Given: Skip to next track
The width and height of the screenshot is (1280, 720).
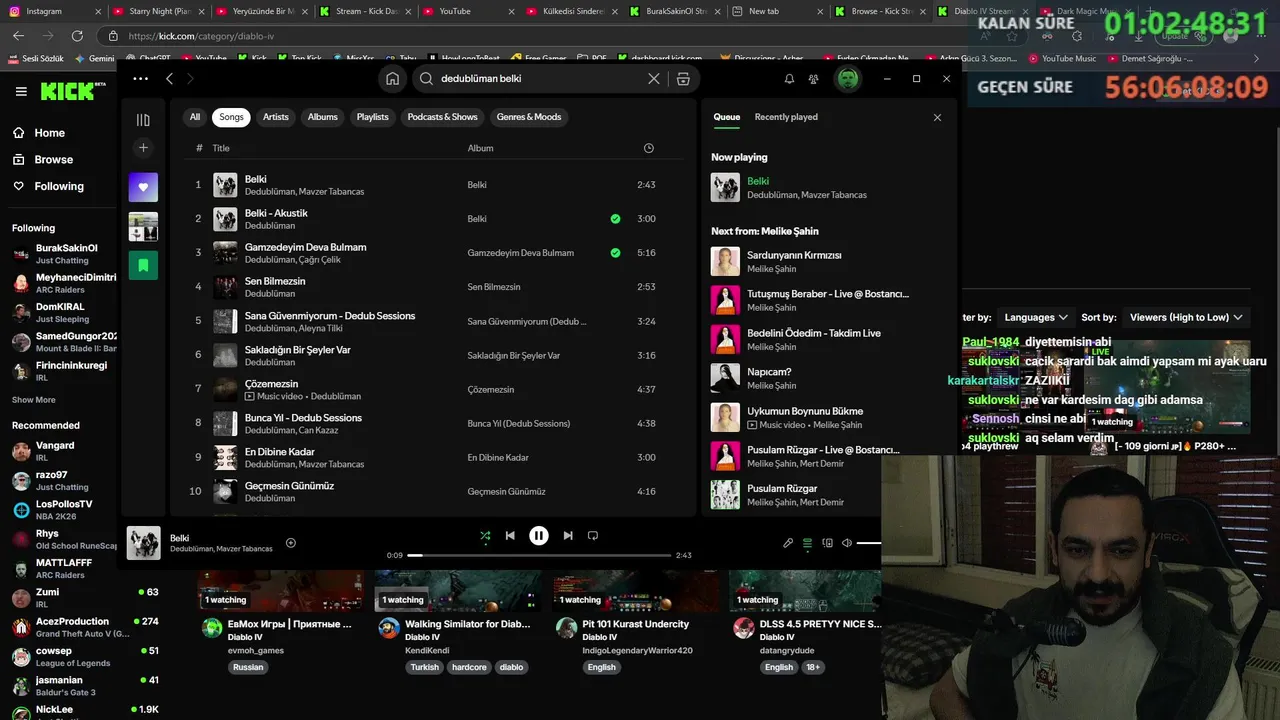Looking at the screenshot, I should pyautogui.click(x=568, y=536).
